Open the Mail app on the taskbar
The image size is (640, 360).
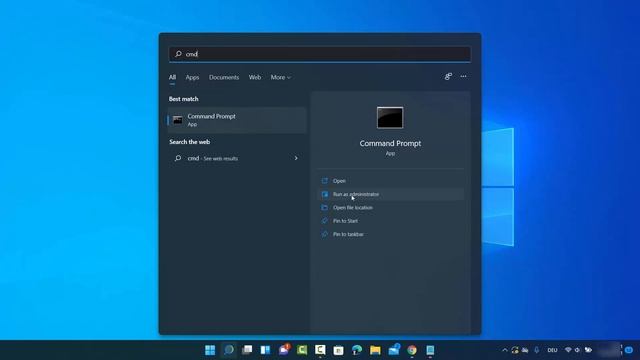(x=394, y=350)
